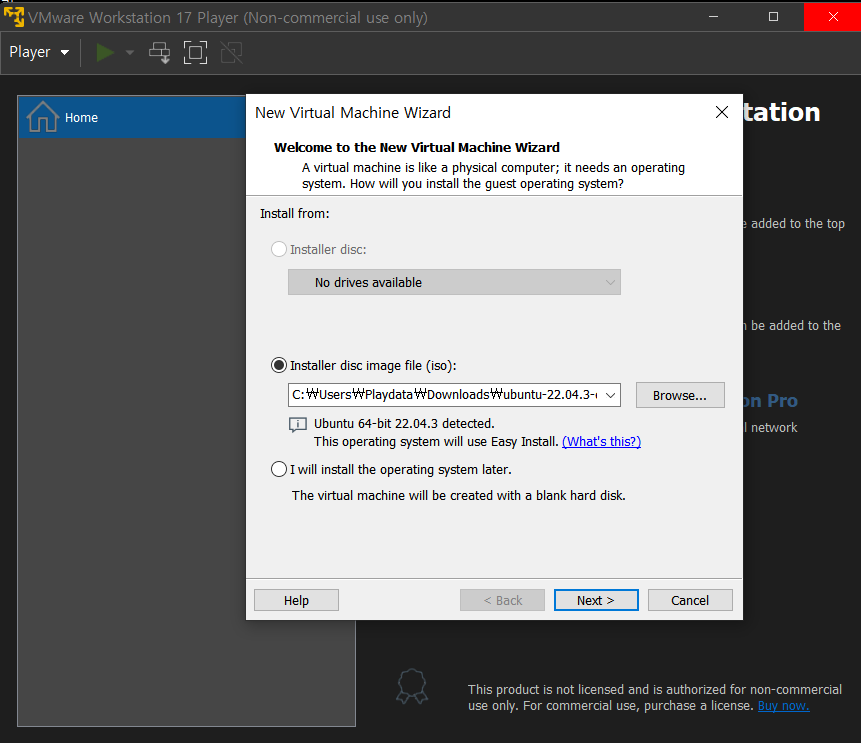Click the Buy now link
Viewport: 861px width, 743px height.
click(x=783, y=706)
